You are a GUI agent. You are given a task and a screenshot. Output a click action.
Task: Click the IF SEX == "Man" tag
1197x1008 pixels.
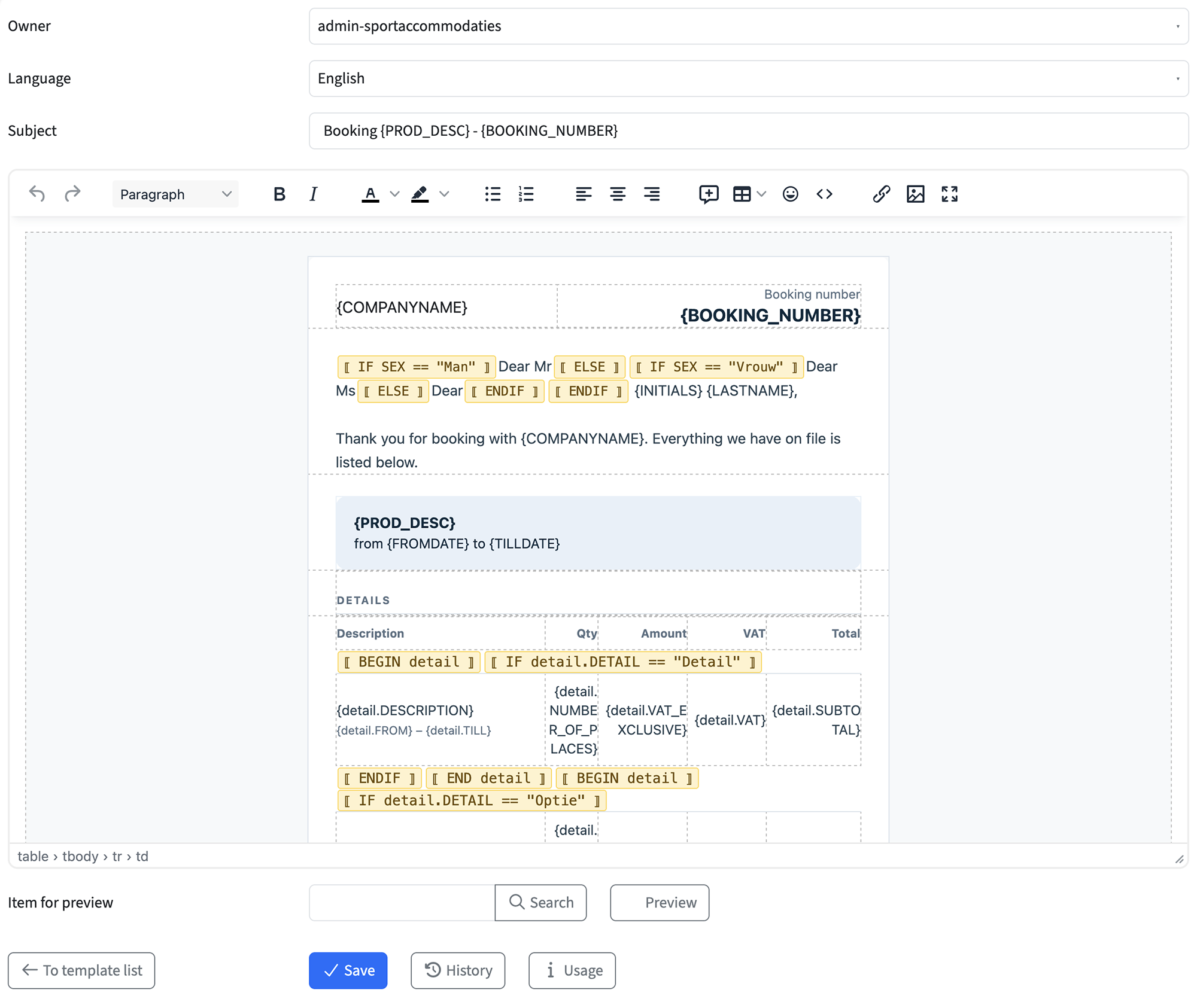(x=417, y=367)
